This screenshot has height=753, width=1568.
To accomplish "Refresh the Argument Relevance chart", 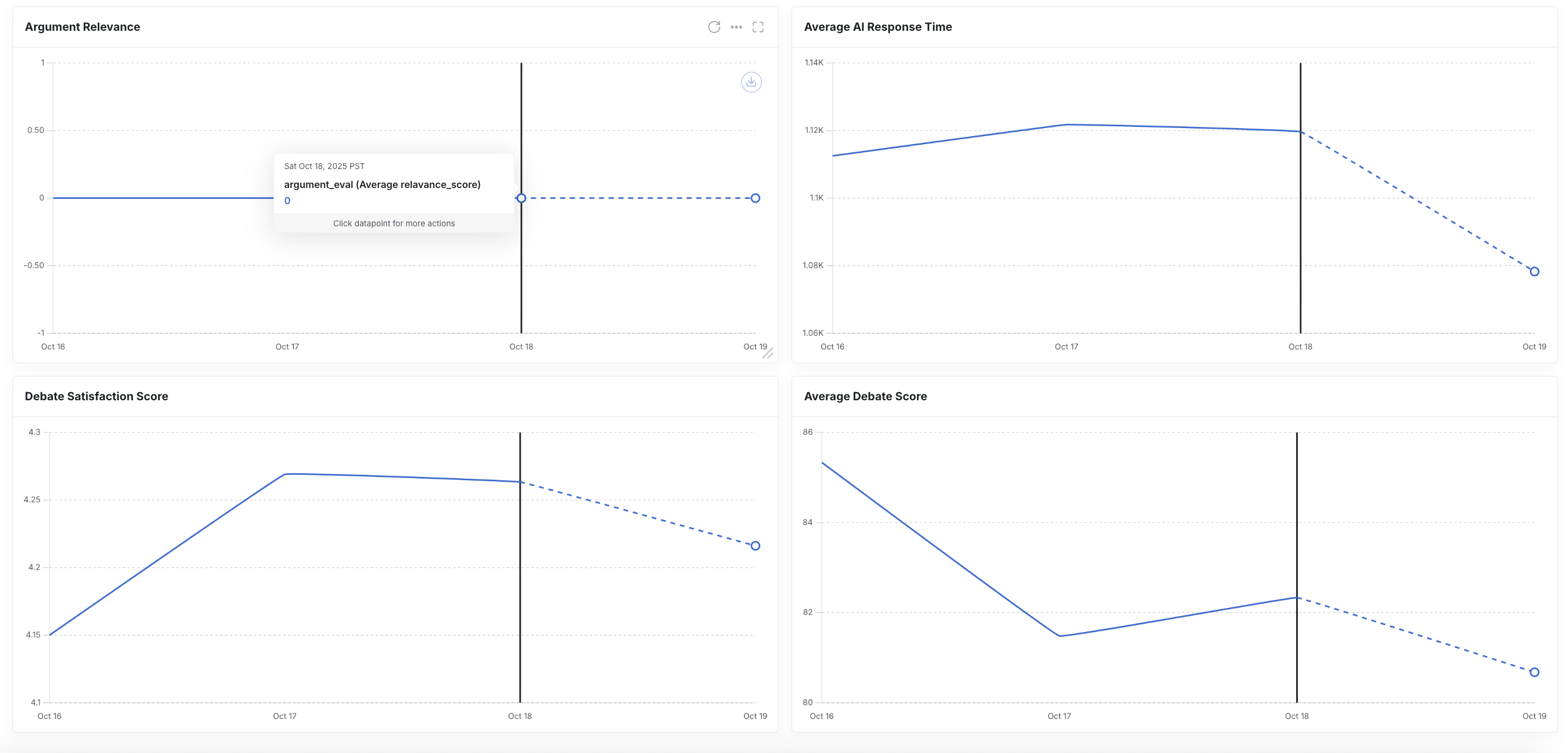I will [714, 27].
